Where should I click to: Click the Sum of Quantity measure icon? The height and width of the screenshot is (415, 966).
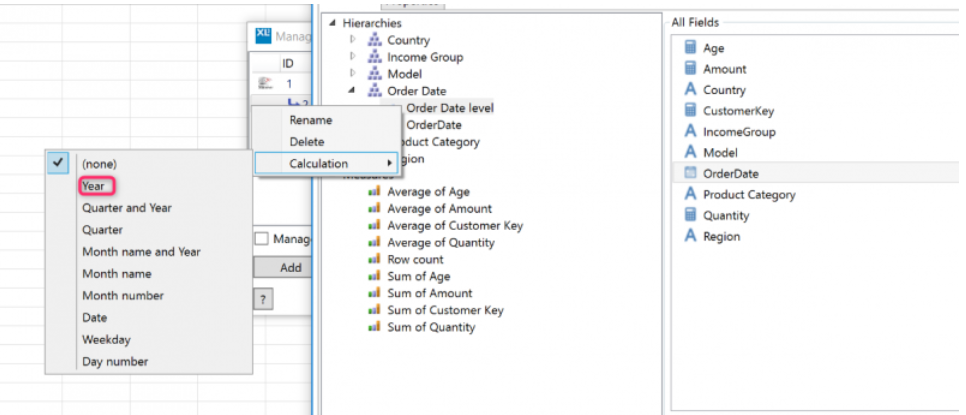click(x=375, y=327)
